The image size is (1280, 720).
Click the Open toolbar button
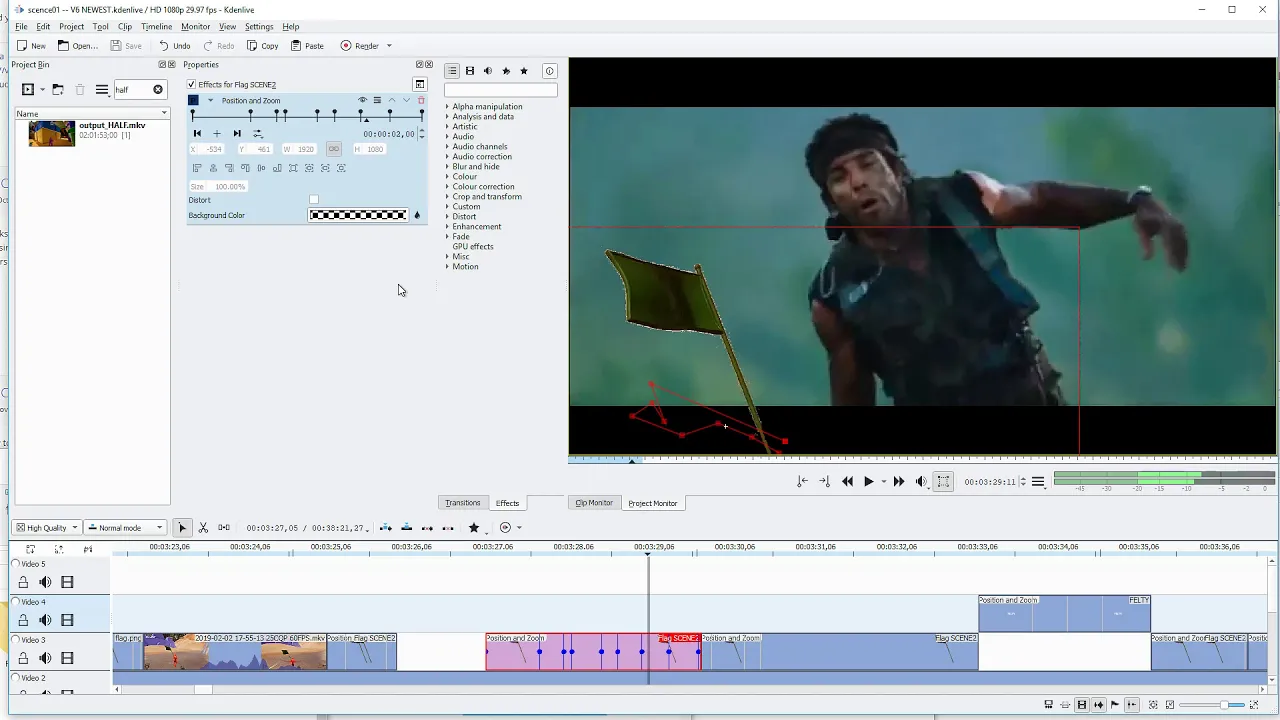tap(77, 46)
